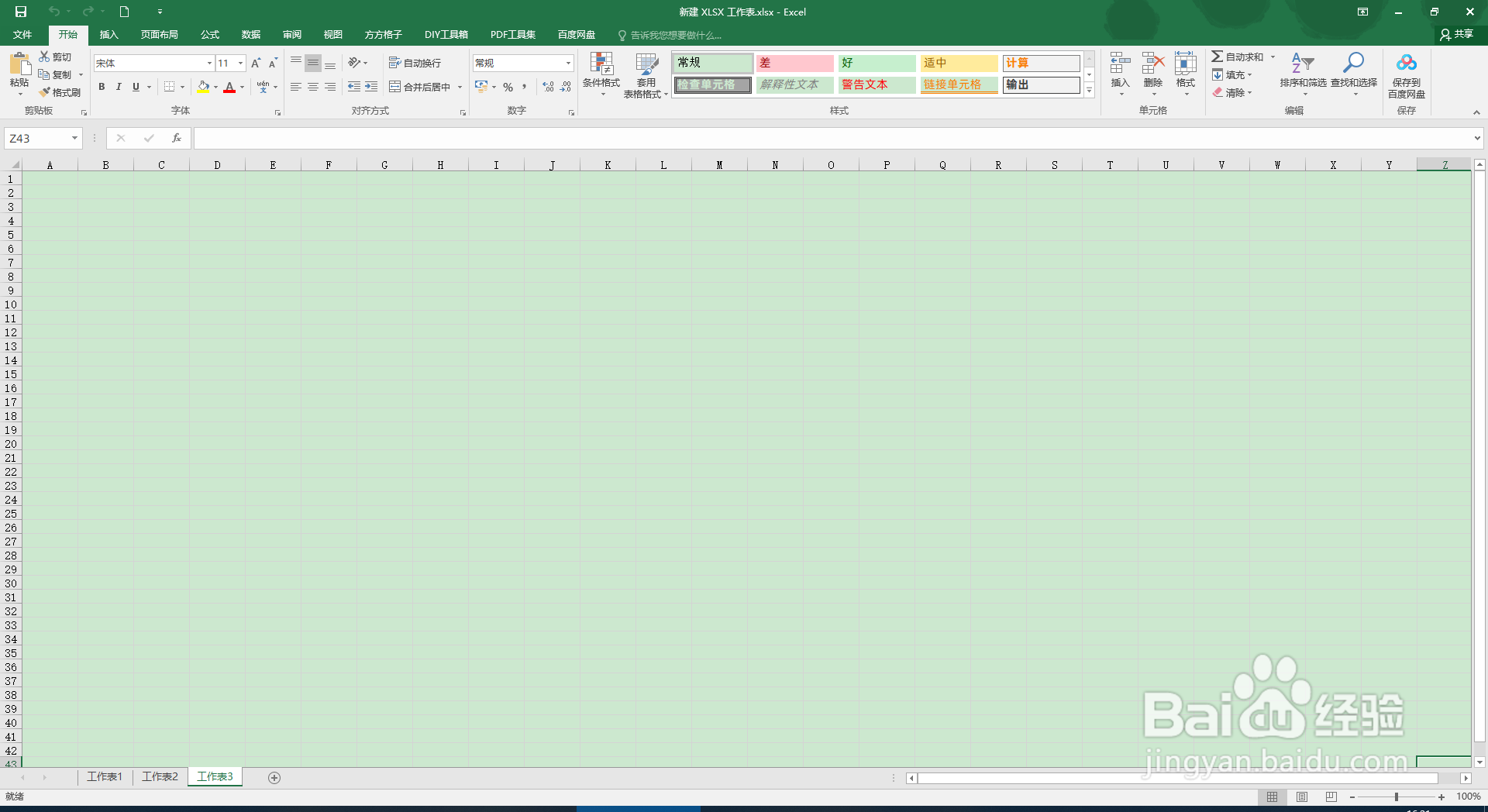This screenshot has width=1488, height=812.
Task: Apply comma style number format
Action: pyautogui.click(x=525, y=87)
